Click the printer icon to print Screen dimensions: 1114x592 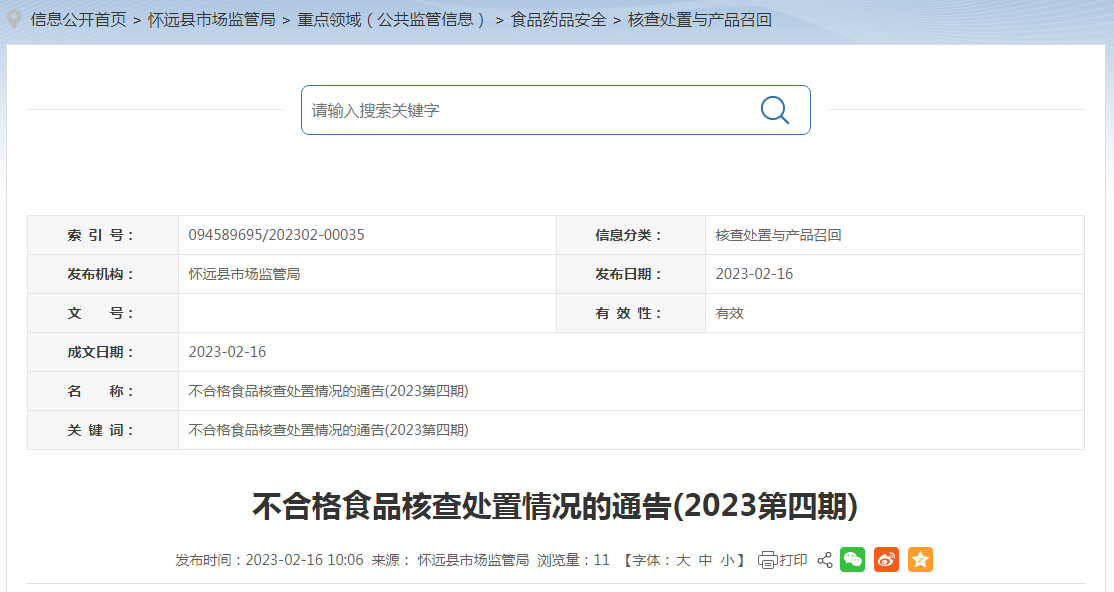coord(767,560)
